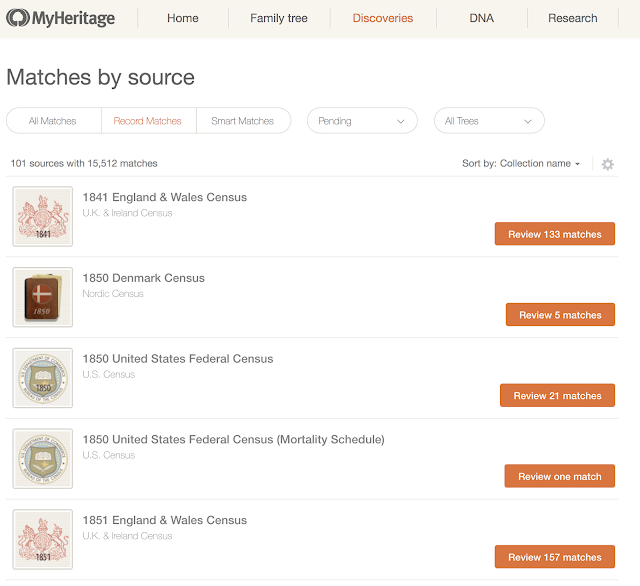Click the 1841 England & Wales Census emblem
Image resolution: width=640 pixels, height=586 pixels.
pos(42,217)
